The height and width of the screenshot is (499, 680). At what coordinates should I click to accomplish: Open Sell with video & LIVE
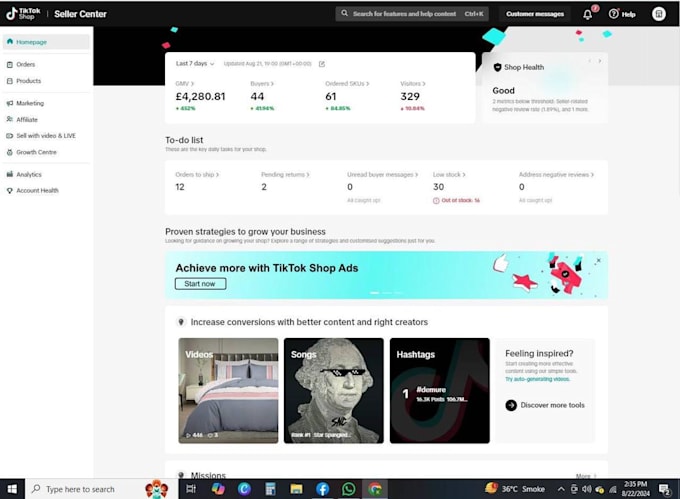point(46,136)
